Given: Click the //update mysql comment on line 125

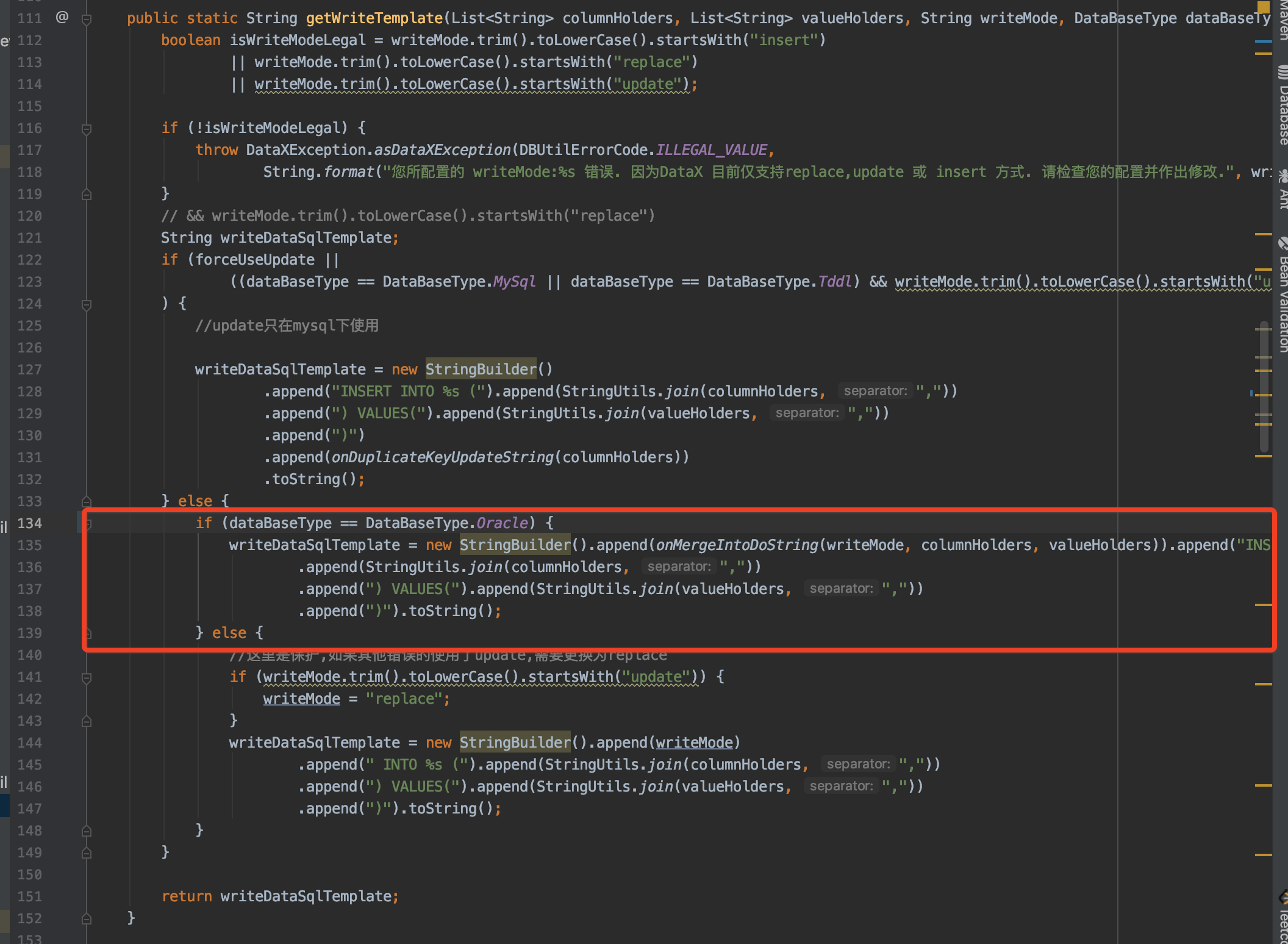Looking at the screenshot, I should (x=287, y=326).
